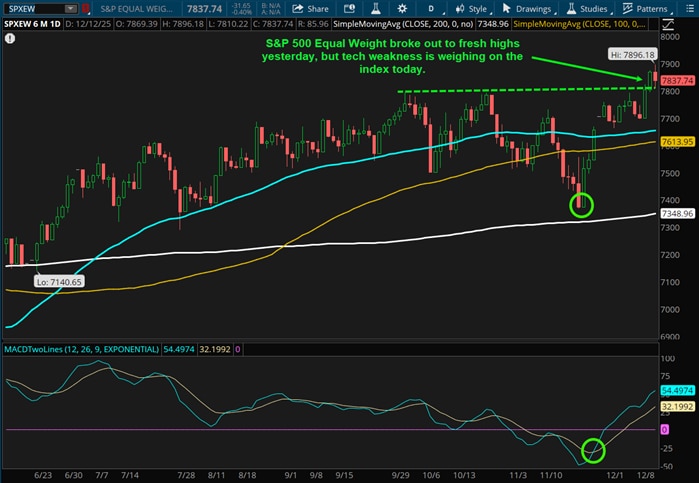Viewport: 699px width, 483px height.
Task: Open the Style menu
Action: [473, 8]
